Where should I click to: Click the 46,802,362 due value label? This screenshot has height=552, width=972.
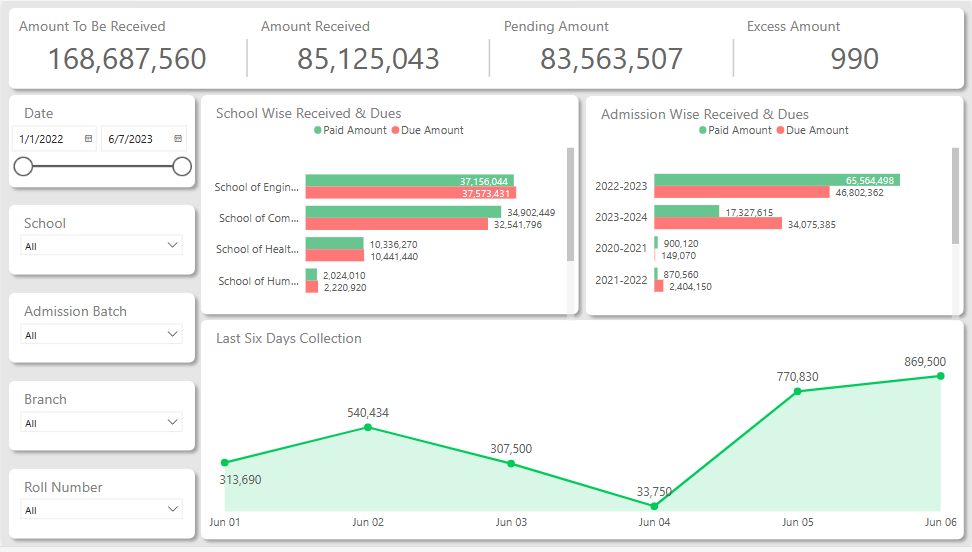859,193
